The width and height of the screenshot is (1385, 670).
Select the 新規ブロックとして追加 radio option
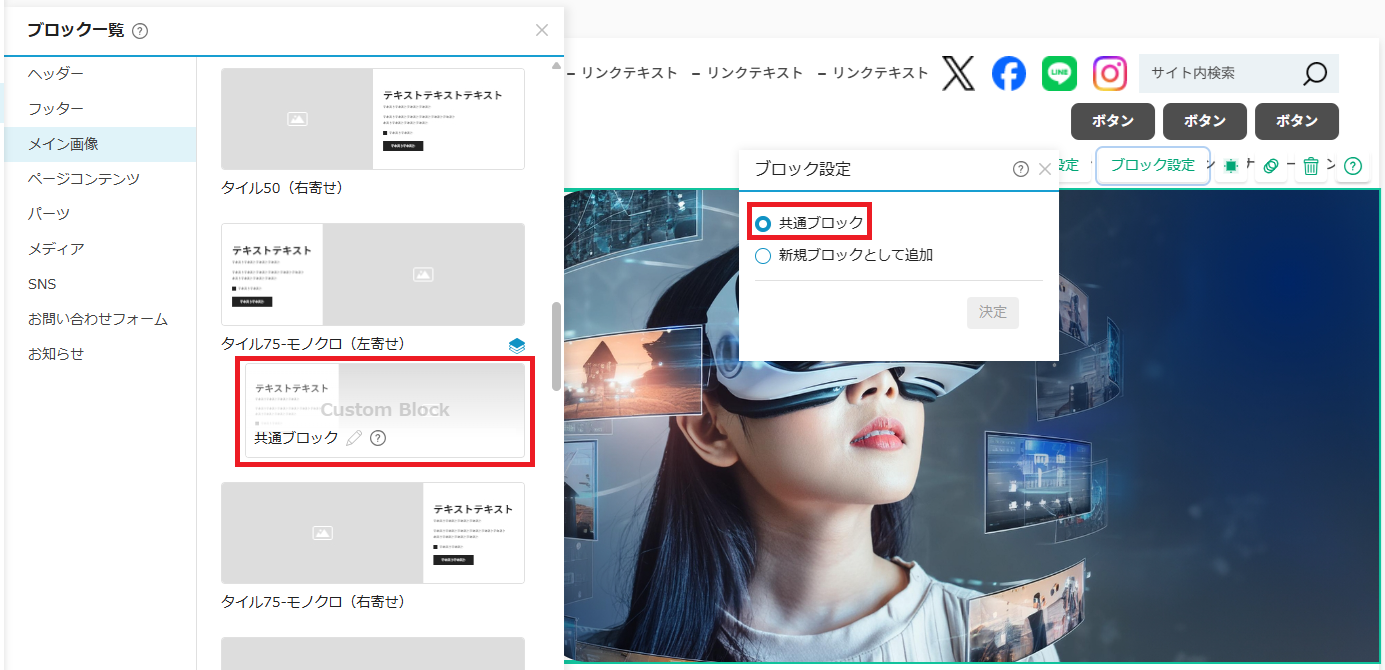(764, 255)
